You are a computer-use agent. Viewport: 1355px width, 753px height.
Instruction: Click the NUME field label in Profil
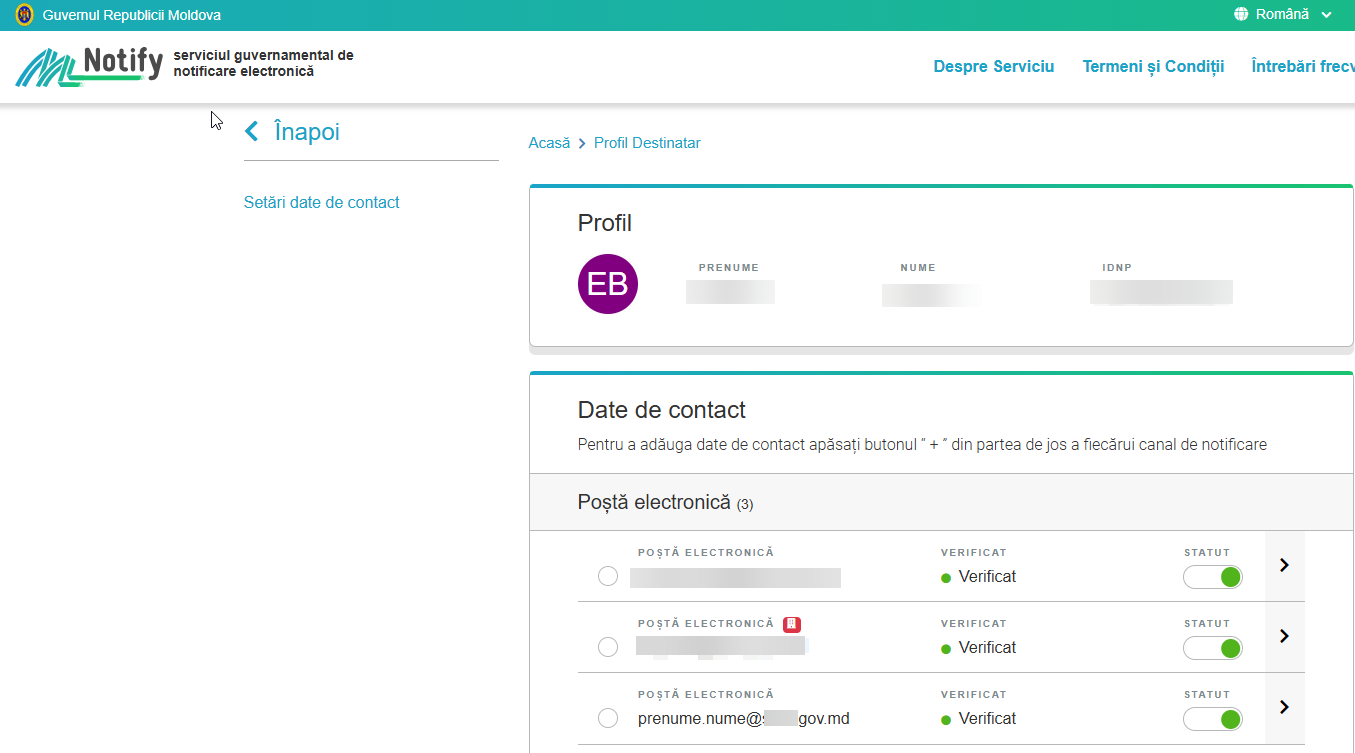click(x=918, y=268)
